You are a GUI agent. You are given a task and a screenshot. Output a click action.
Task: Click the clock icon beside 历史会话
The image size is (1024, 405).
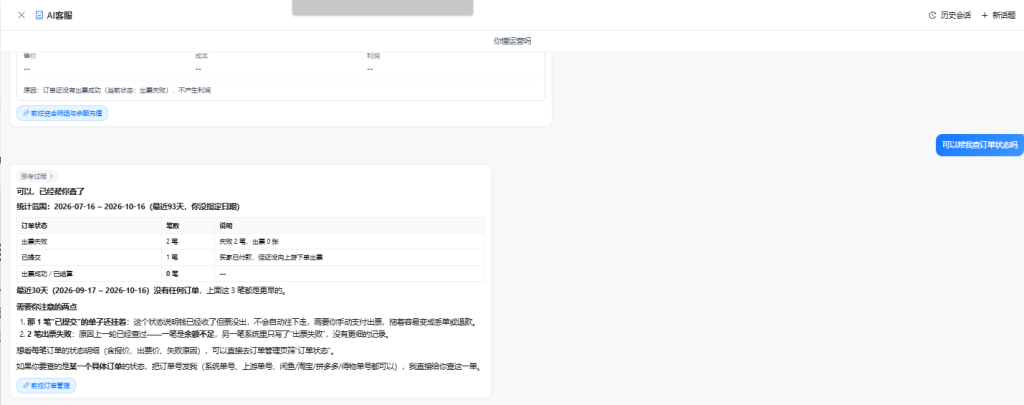933,15
